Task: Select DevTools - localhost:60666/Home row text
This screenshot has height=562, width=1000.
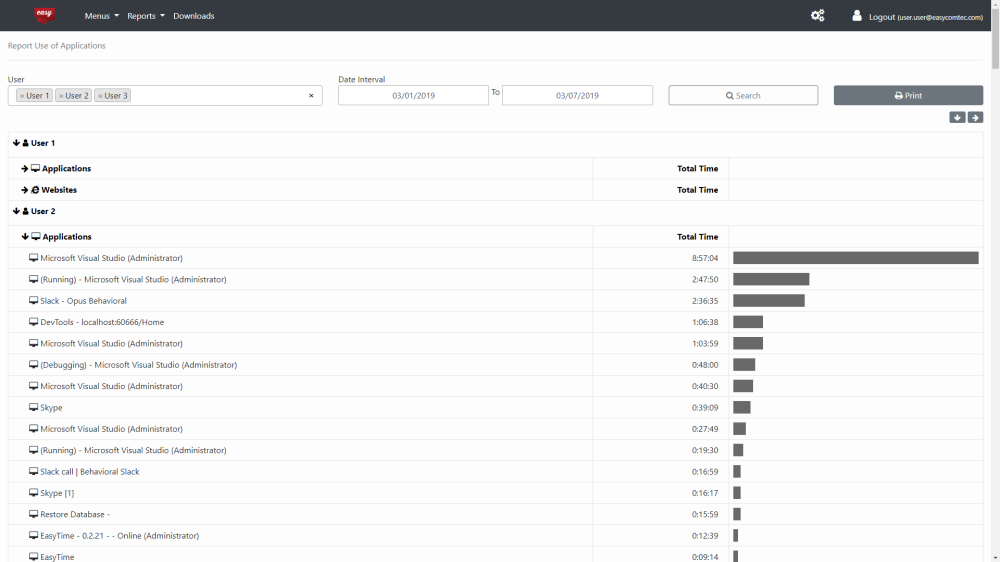Action: pyautogui.click(x=102, y=322)
